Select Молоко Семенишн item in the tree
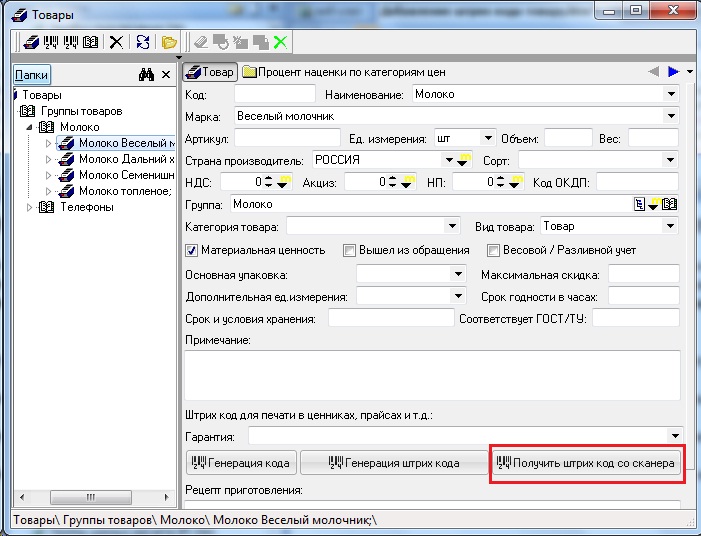This screenshot has height=536, width=701. [116, 175]
